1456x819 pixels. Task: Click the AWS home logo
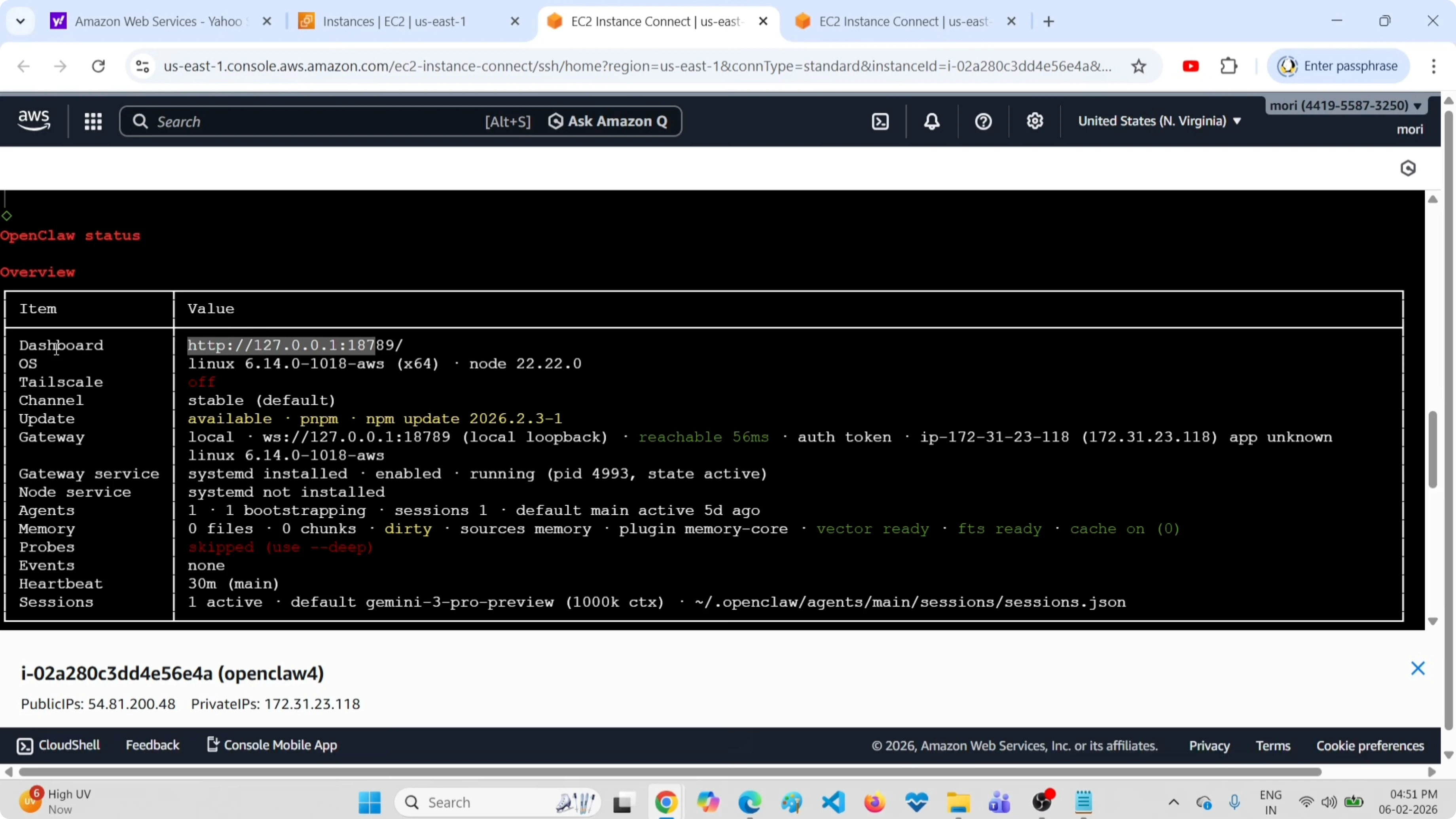(33, 120)
